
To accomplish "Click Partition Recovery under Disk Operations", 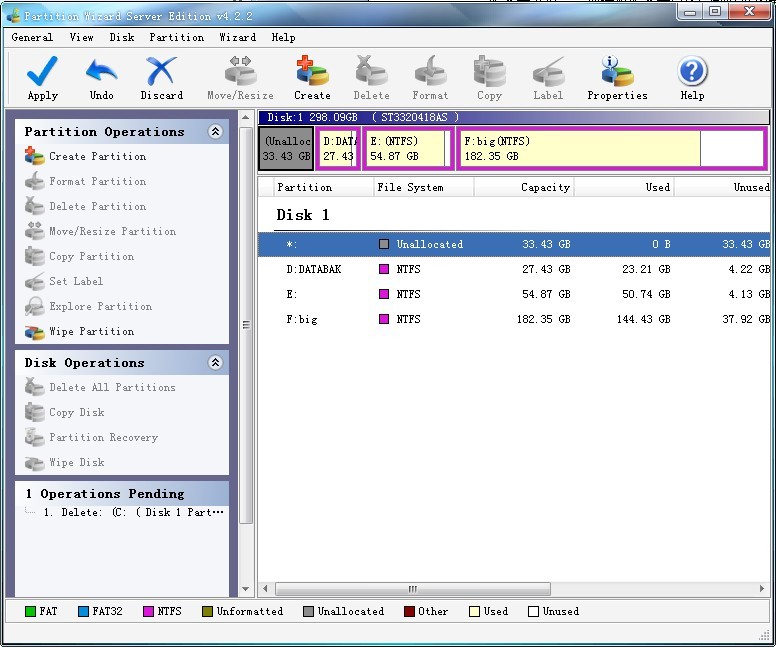I will [x=91, y=437].
